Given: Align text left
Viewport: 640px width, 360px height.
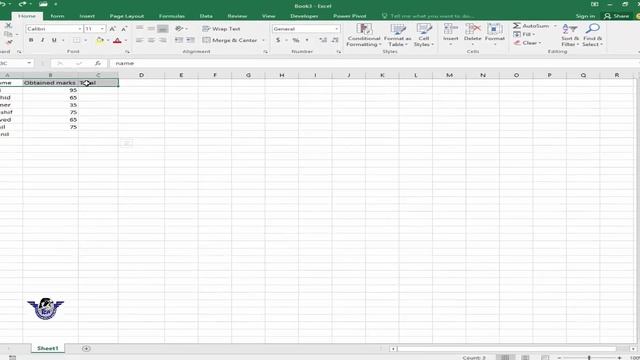Looking at the screenshot, I should pyautogui.click(x=140, y=40).
